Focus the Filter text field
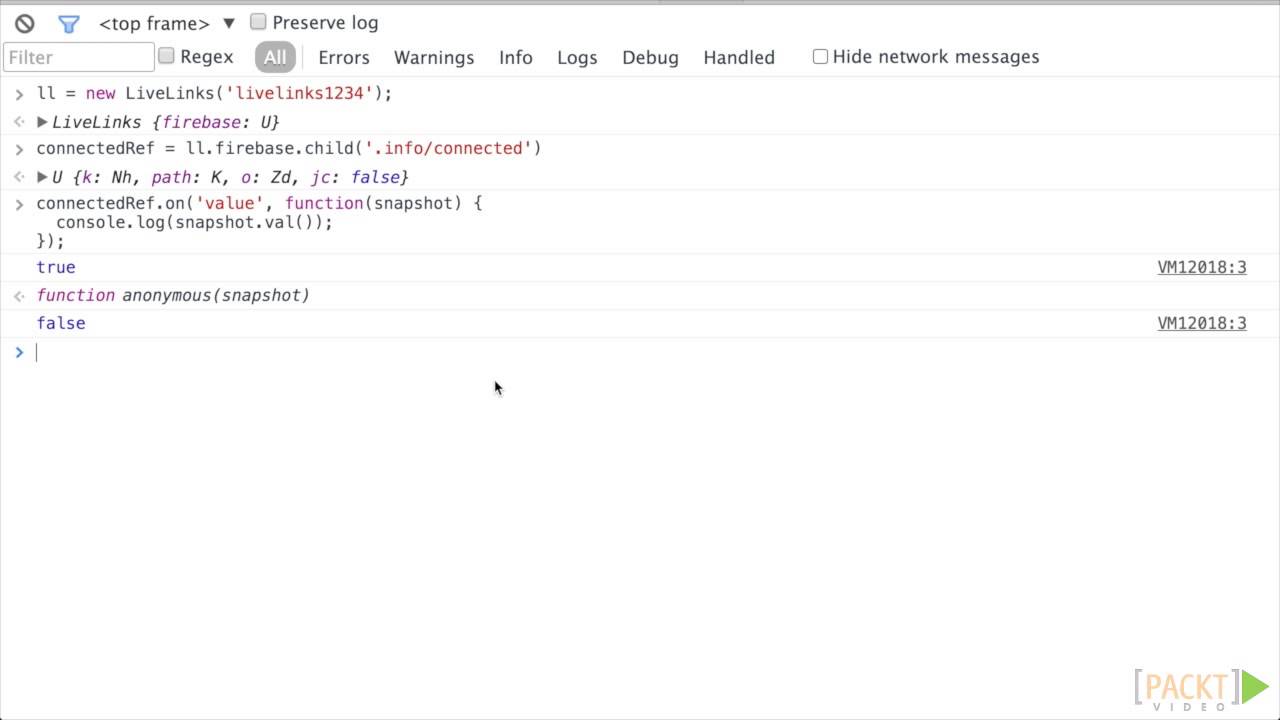This screenshot has height=720, width=1280. point(79,57)
